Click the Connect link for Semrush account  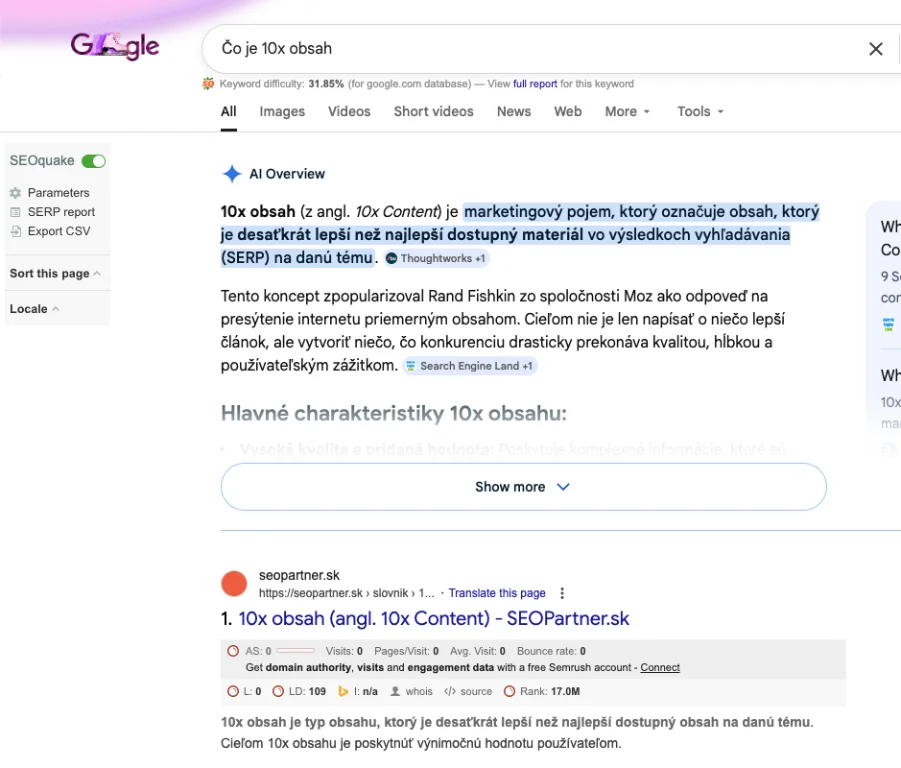[x=660, y=667]
